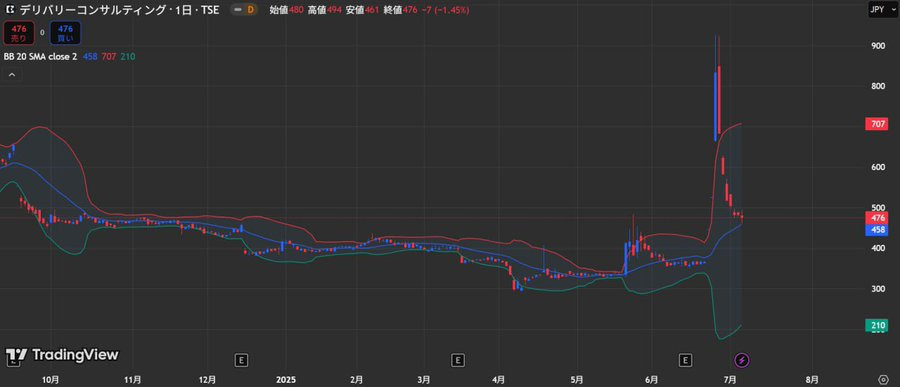The image size is (900, 387).
Task: Open the earnings E marker after 6月
Action: [x=685, y=361]
